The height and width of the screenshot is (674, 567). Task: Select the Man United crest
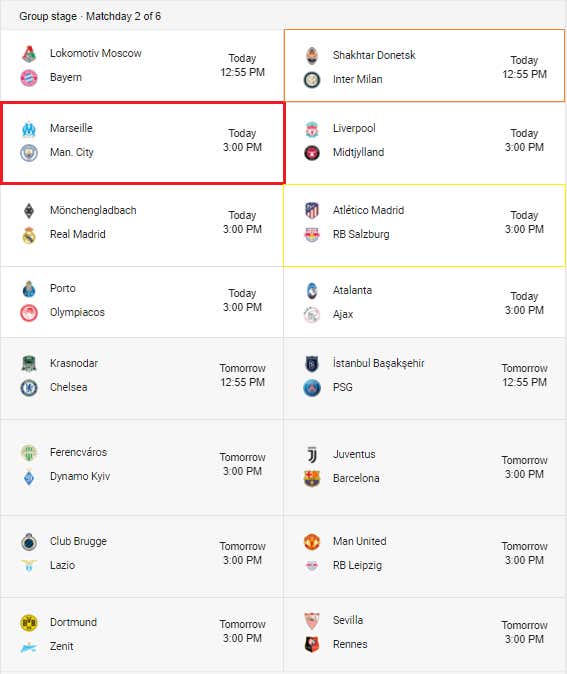(312, 542)
